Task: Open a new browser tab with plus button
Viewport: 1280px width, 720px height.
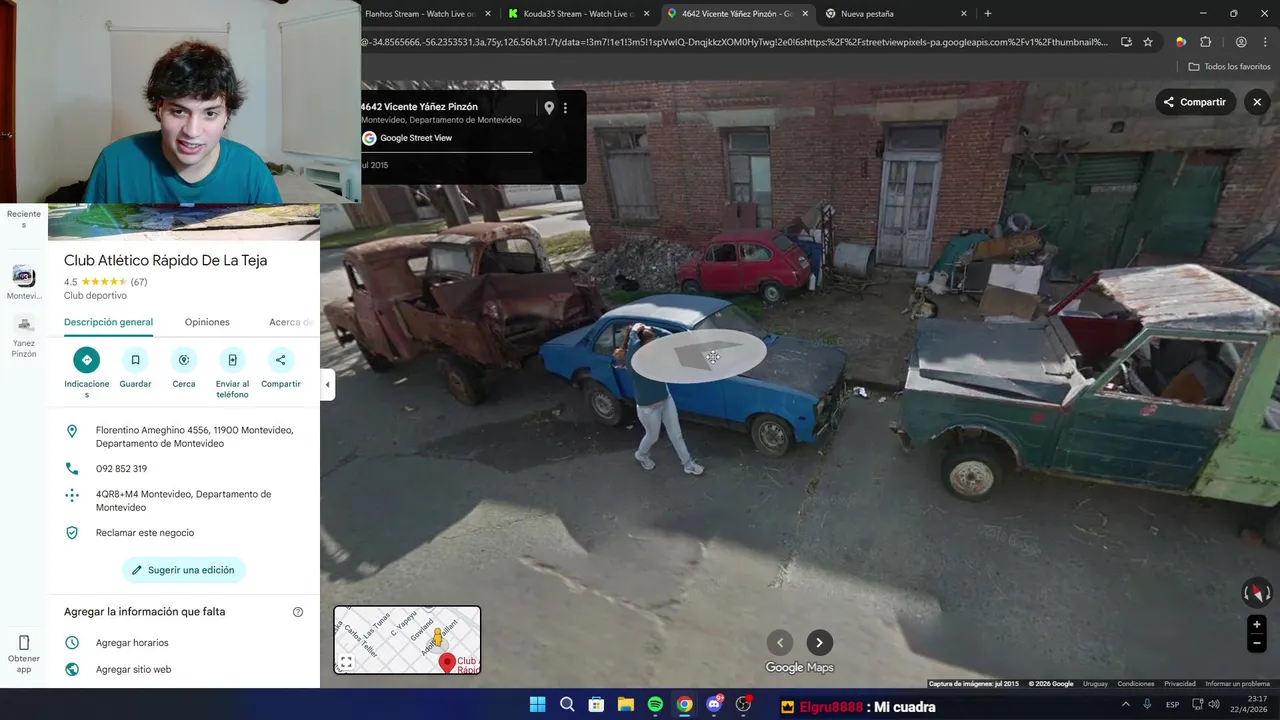Action: (988, 14)
